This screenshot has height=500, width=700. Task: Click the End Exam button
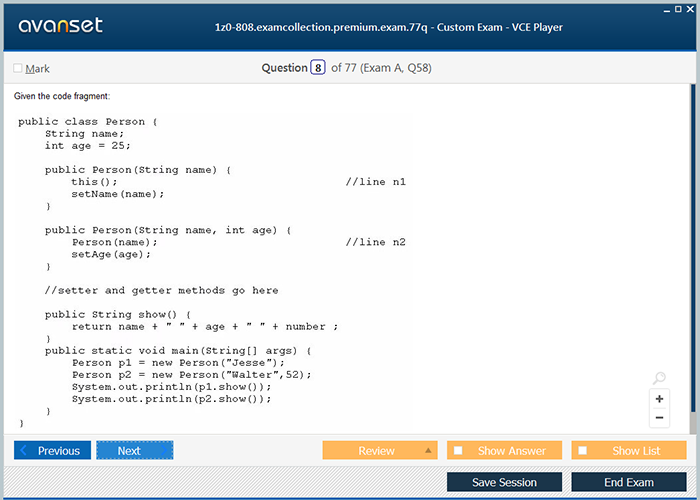628,482
